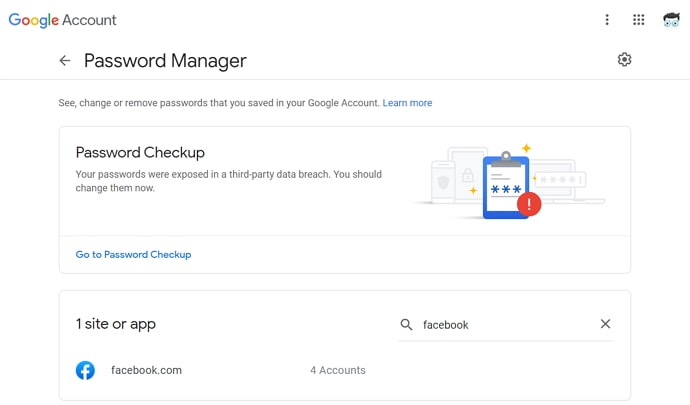Viewport: 690px width, 405px height.
Task: Open the Google apps grid launcher
Action: (639, 20)
